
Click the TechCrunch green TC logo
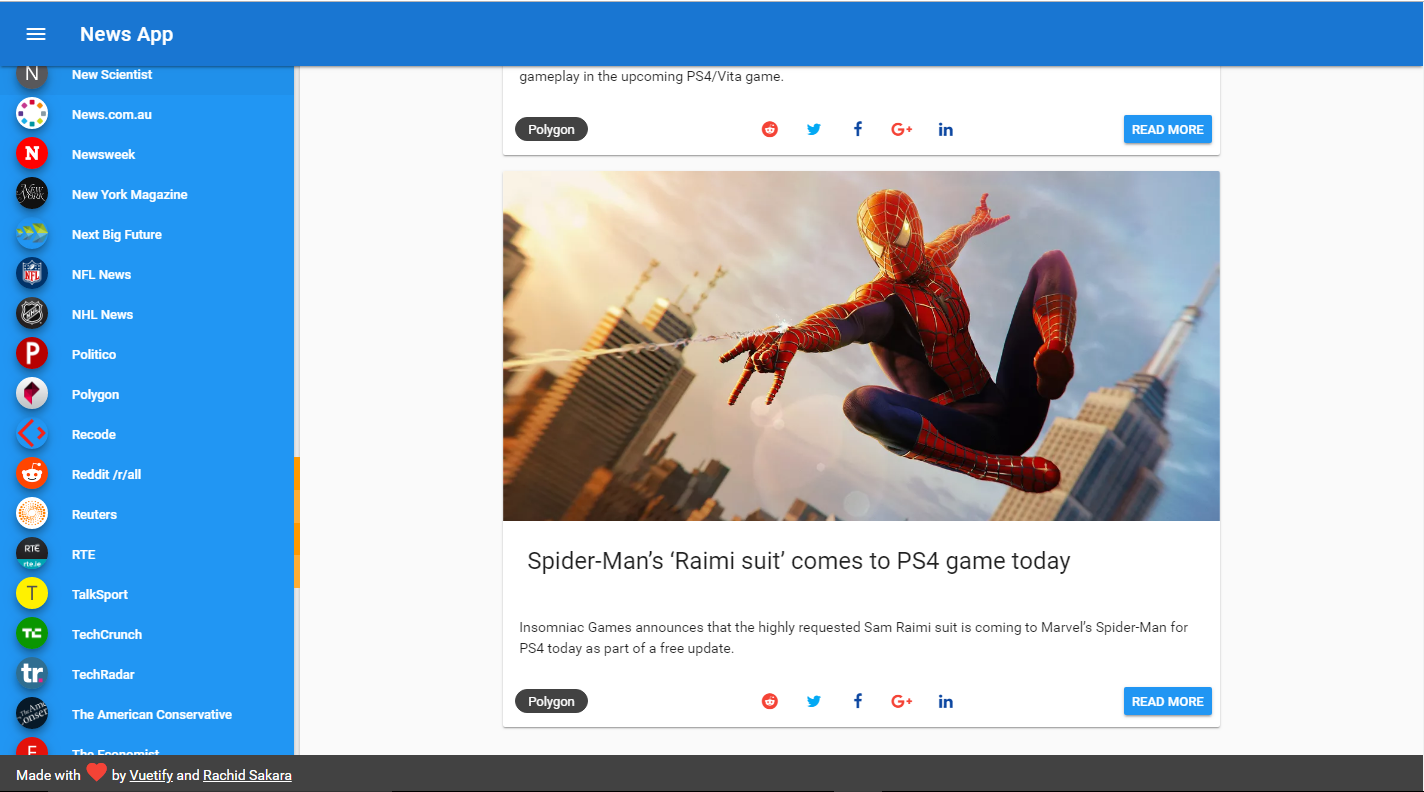(32, 634)
